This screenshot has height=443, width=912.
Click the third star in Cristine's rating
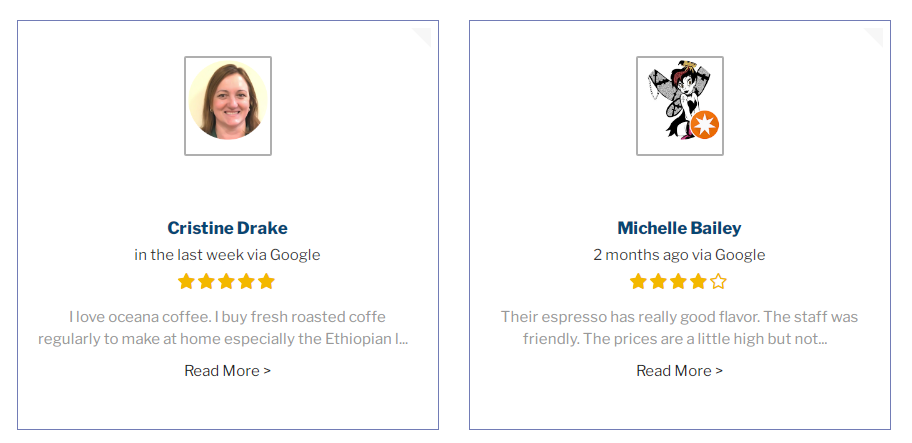click(x=226, y=281)
